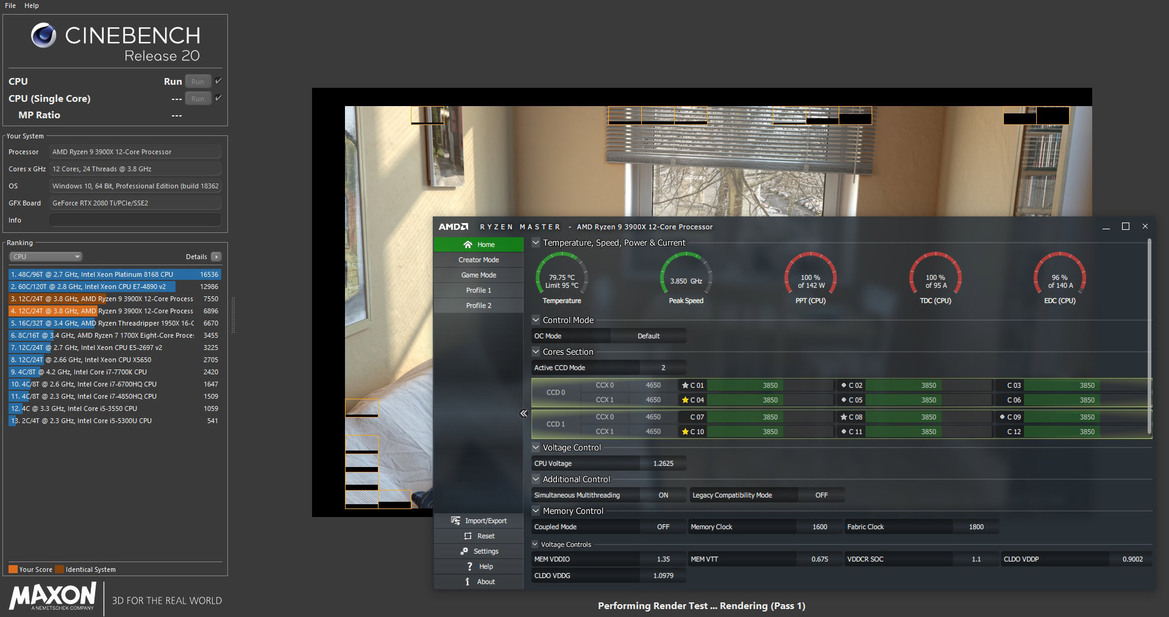Click the Fabric Clock 1800 value
The height and width of the screenshot is (617, 1169).
coord(976,527)
